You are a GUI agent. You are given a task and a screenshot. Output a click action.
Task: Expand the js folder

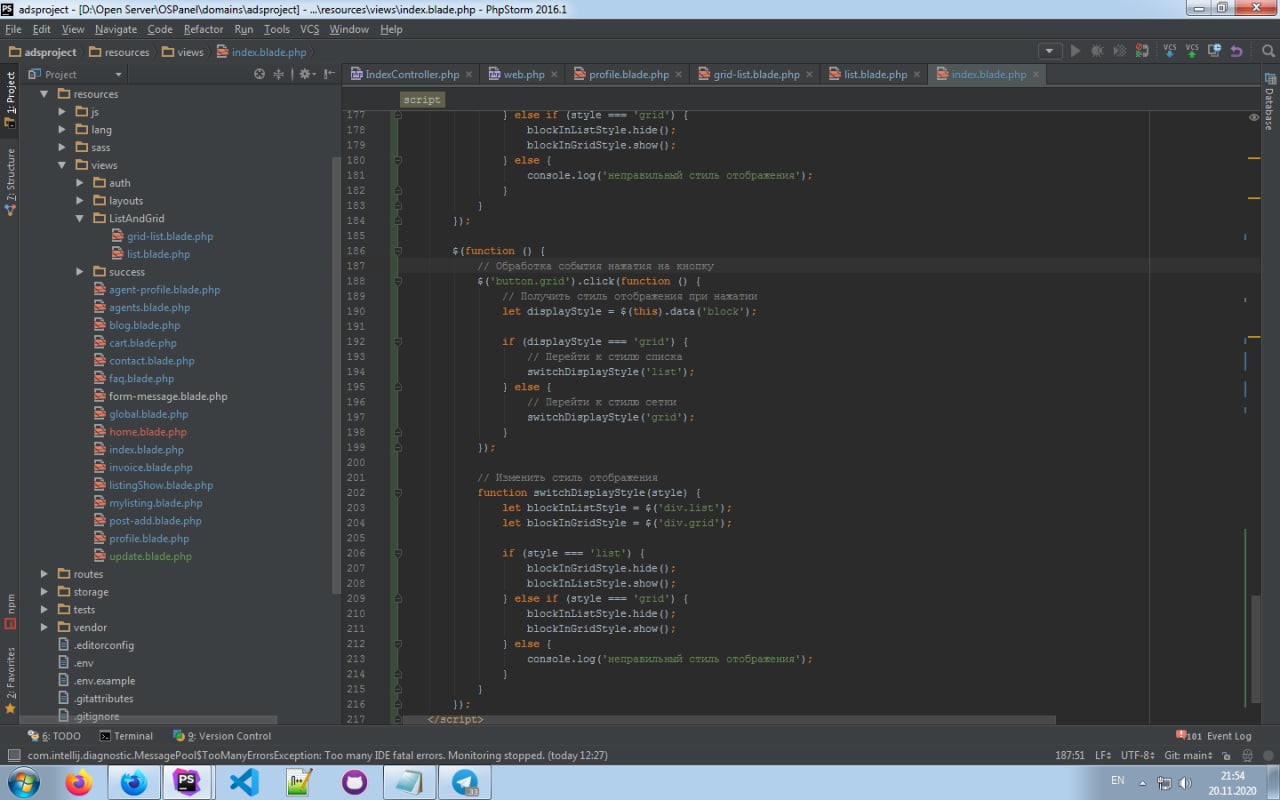pos(62,112)
